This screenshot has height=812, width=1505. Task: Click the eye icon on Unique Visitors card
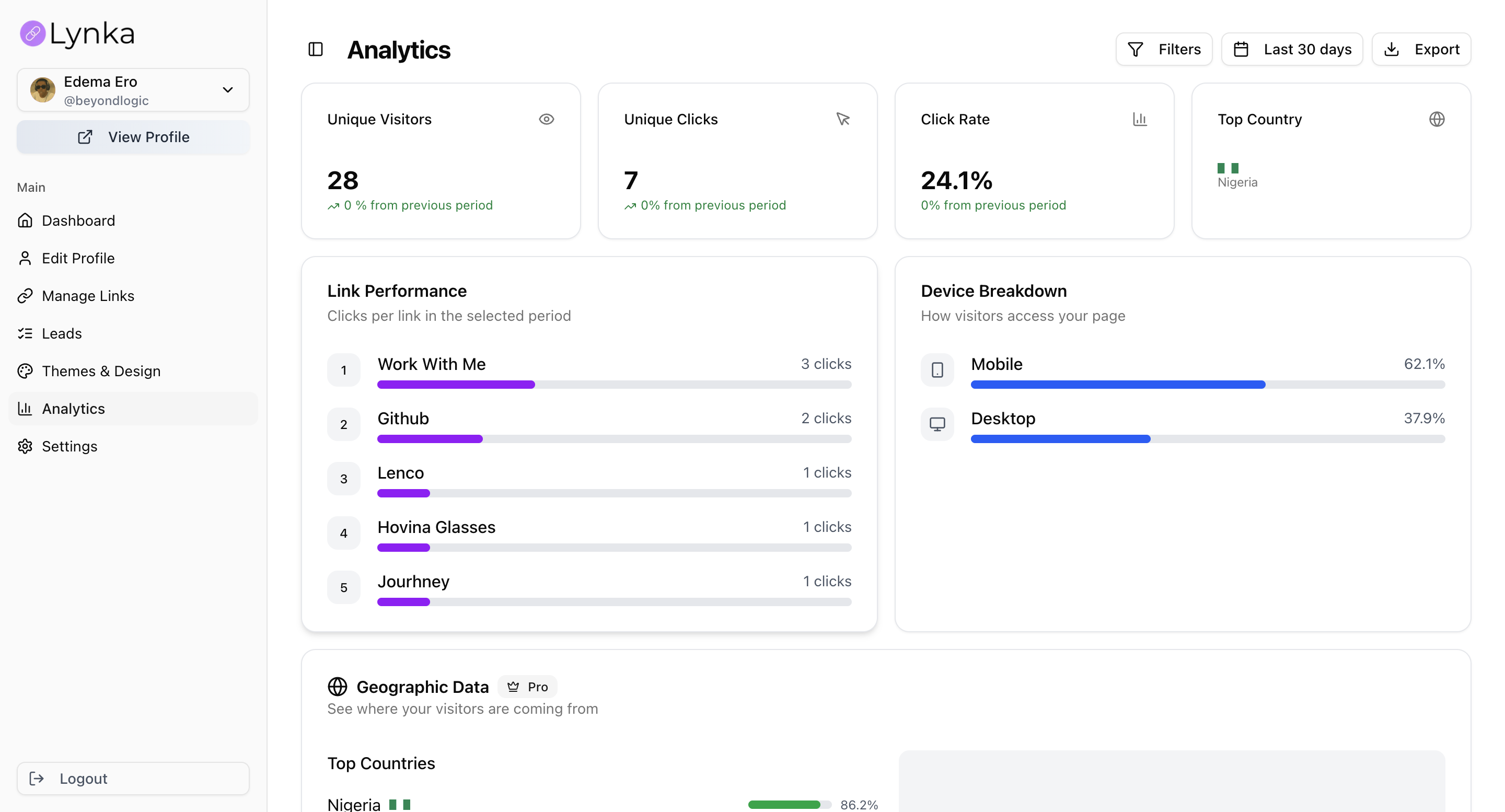click(x=546, y=119)
